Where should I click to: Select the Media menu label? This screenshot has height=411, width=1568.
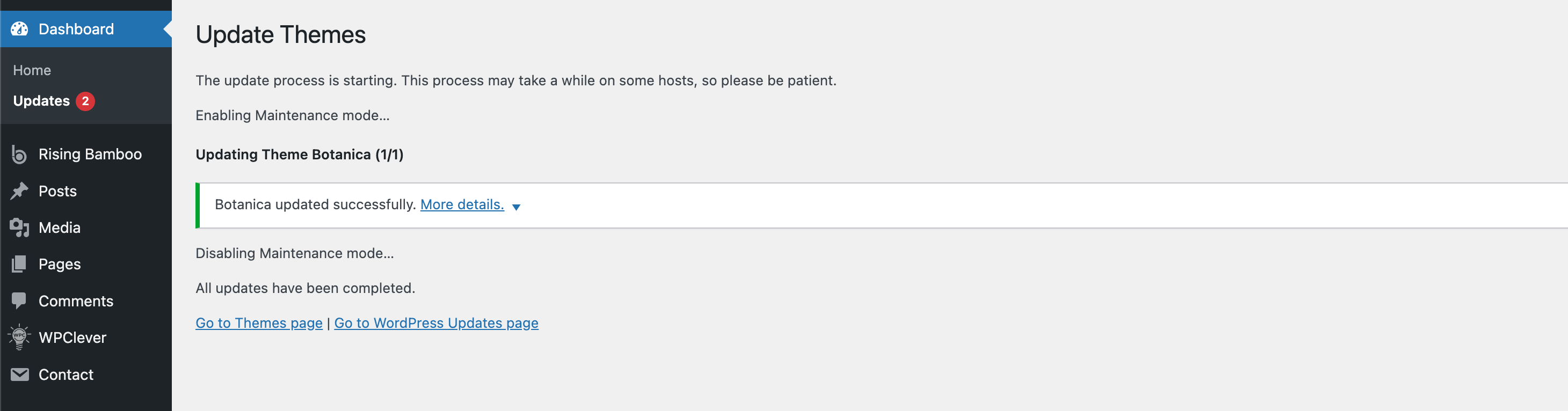[60, 227]
